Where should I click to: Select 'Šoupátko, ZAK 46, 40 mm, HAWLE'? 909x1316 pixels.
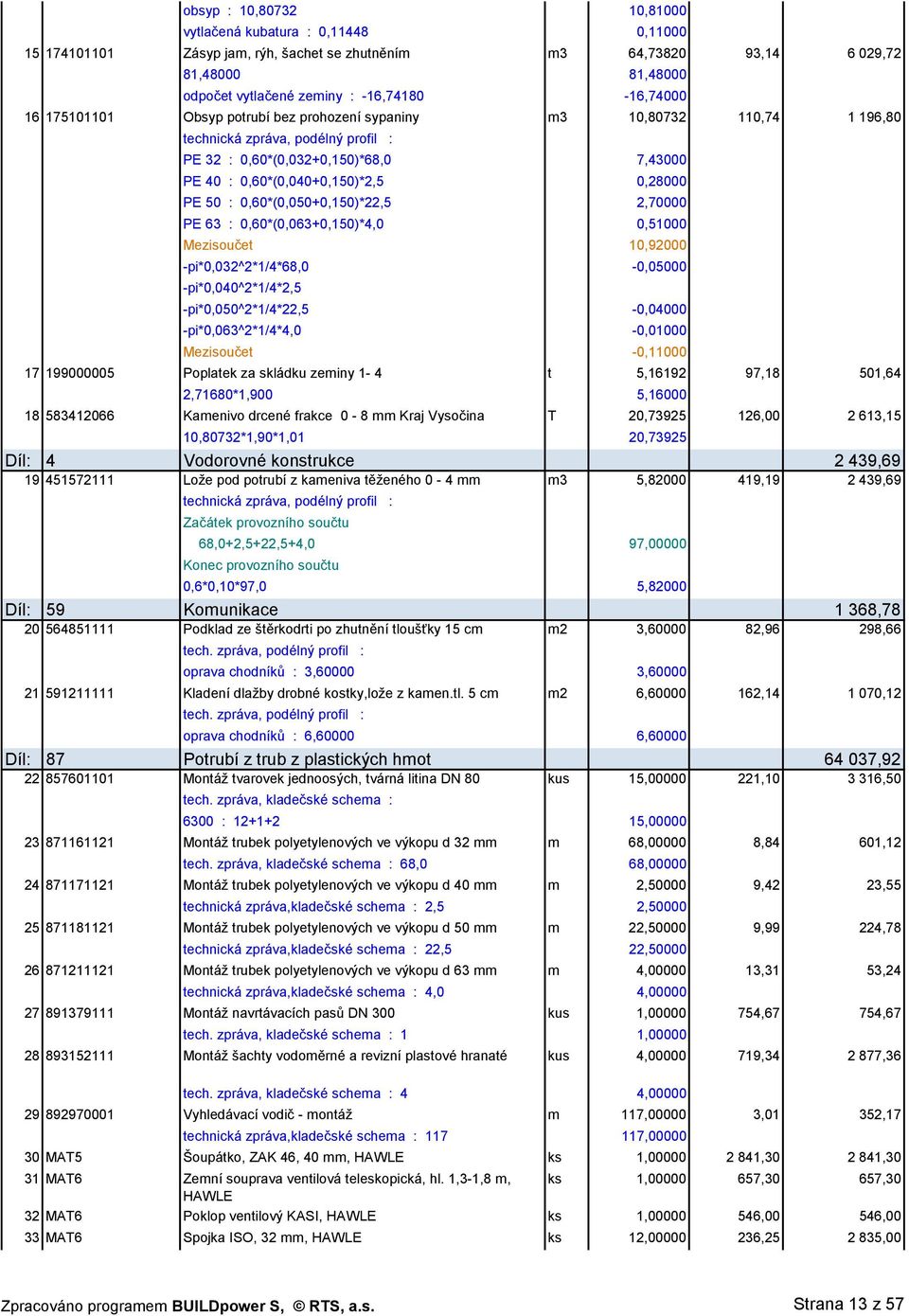(x=294, y=1157)
